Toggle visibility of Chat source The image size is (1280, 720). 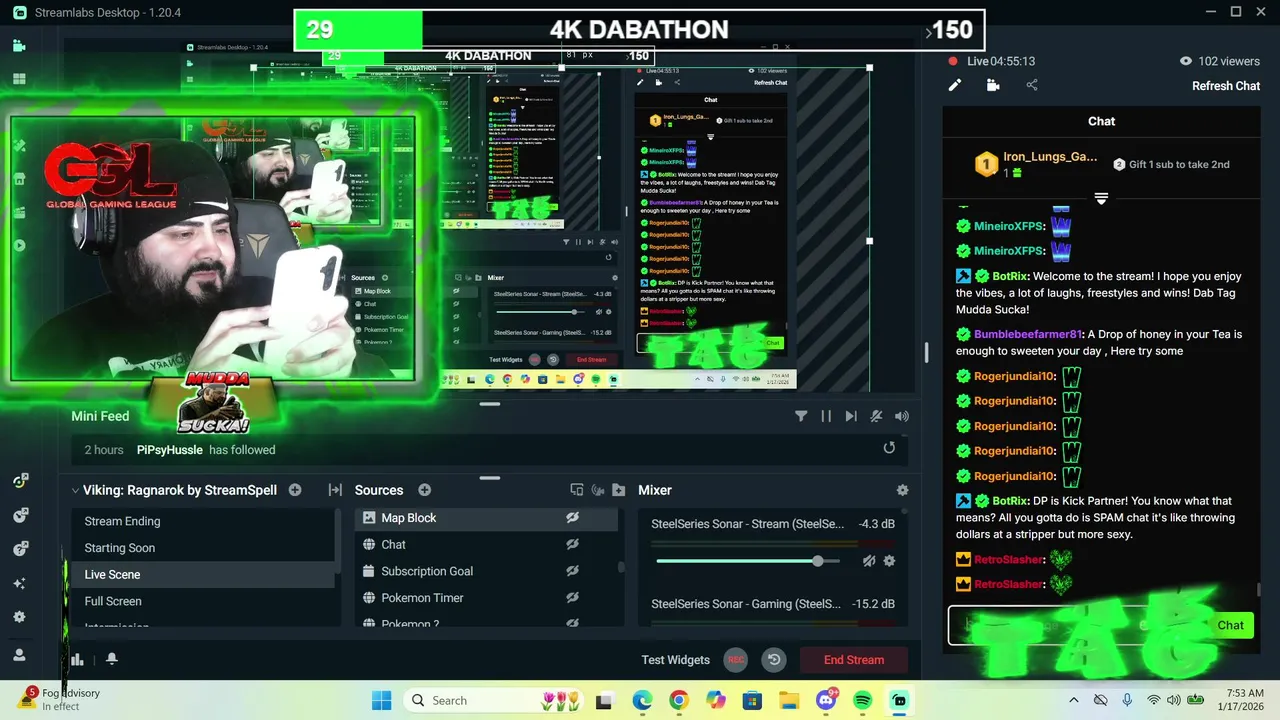(572, 544)
